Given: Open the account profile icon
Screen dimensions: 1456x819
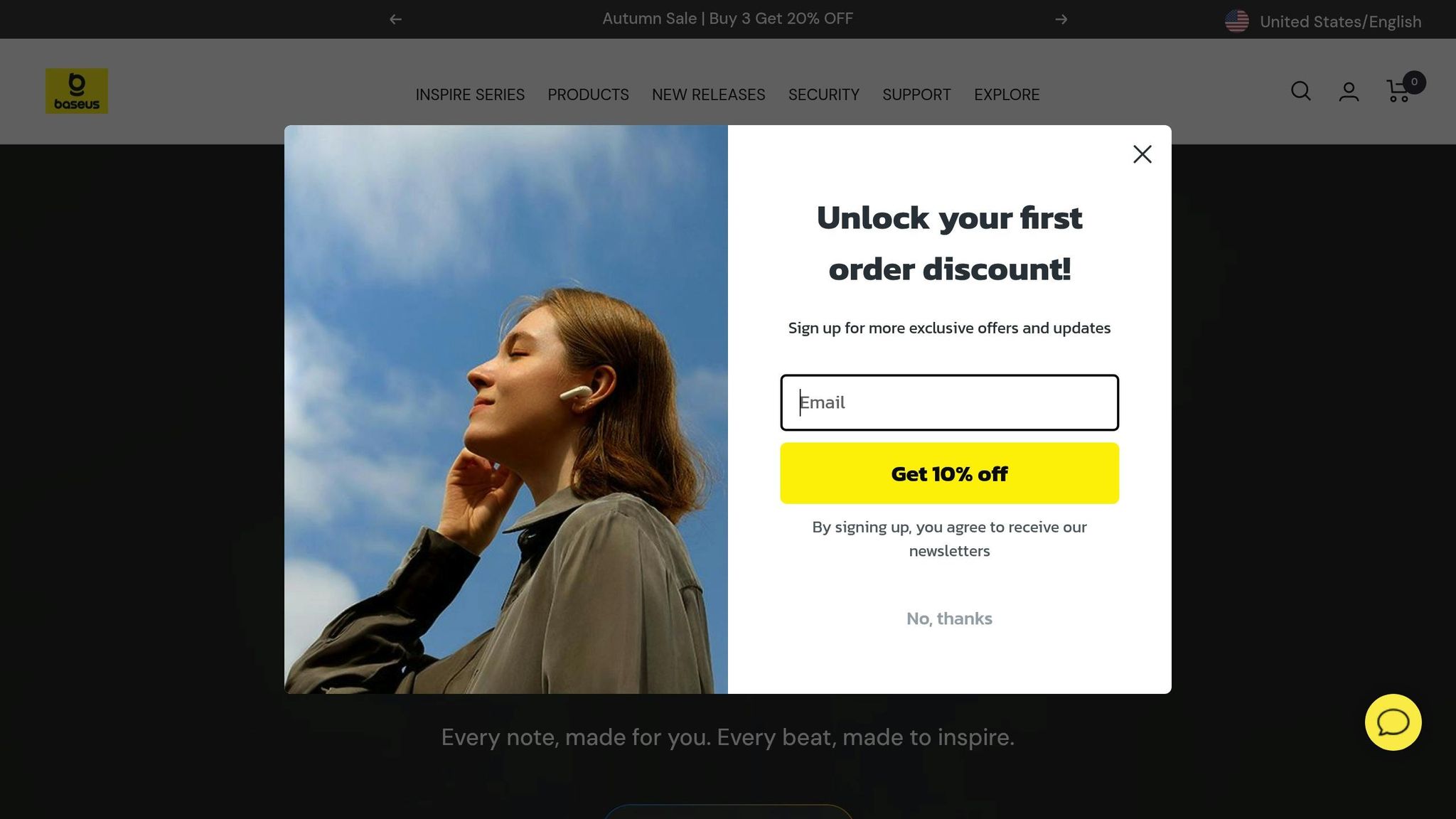Looking at the screenshot, I should click(1349, 92).
